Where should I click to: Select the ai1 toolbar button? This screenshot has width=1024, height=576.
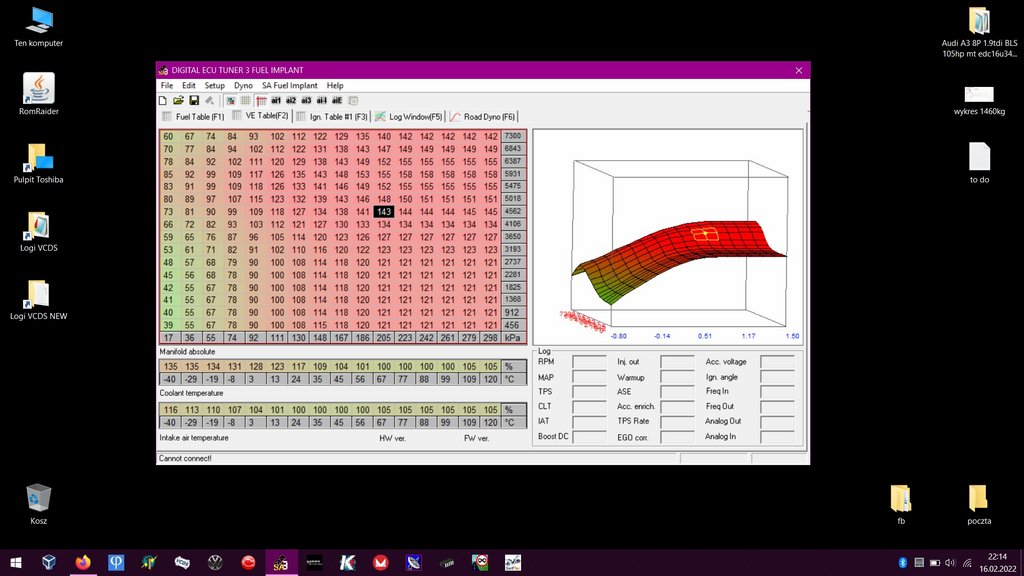276,101
